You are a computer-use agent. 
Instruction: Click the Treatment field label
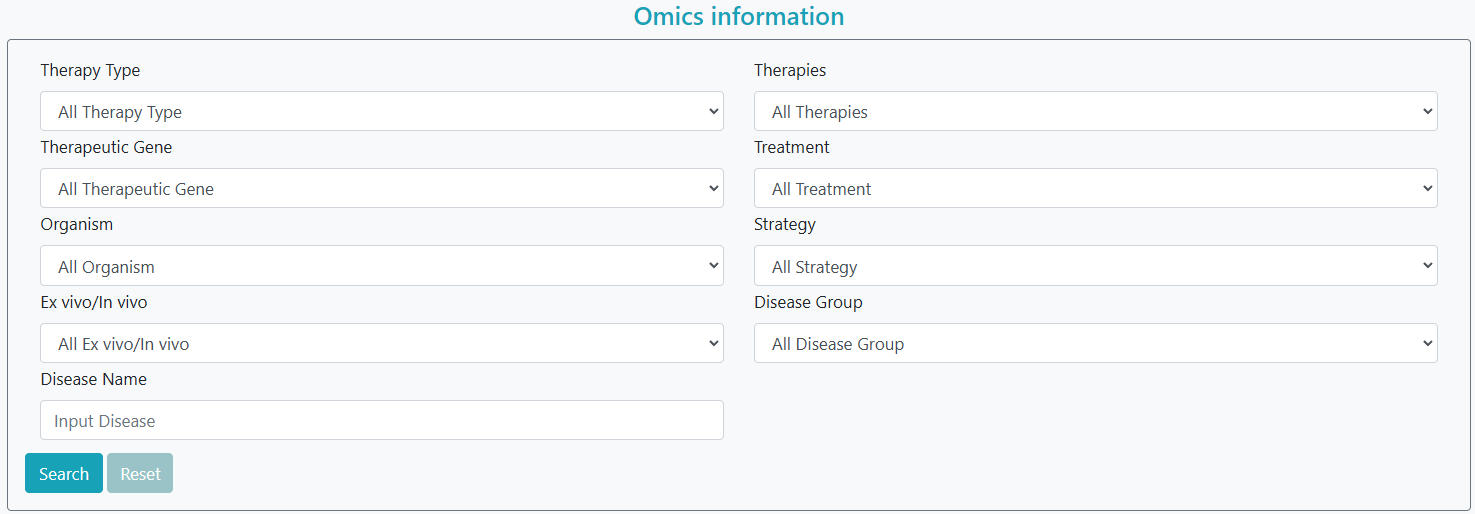[x=792, y=147]
